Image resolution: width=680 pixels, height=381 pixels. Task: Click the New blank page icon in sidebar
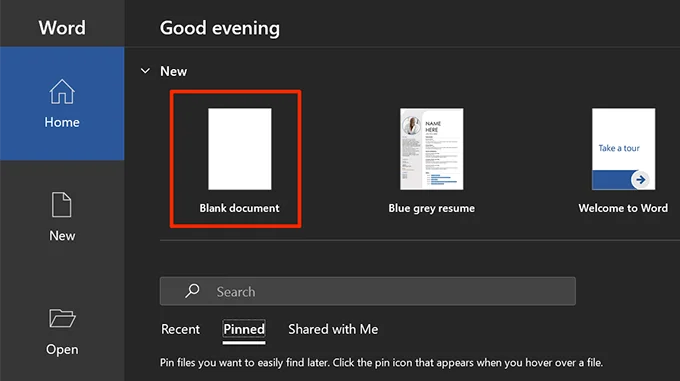point(62,205)
